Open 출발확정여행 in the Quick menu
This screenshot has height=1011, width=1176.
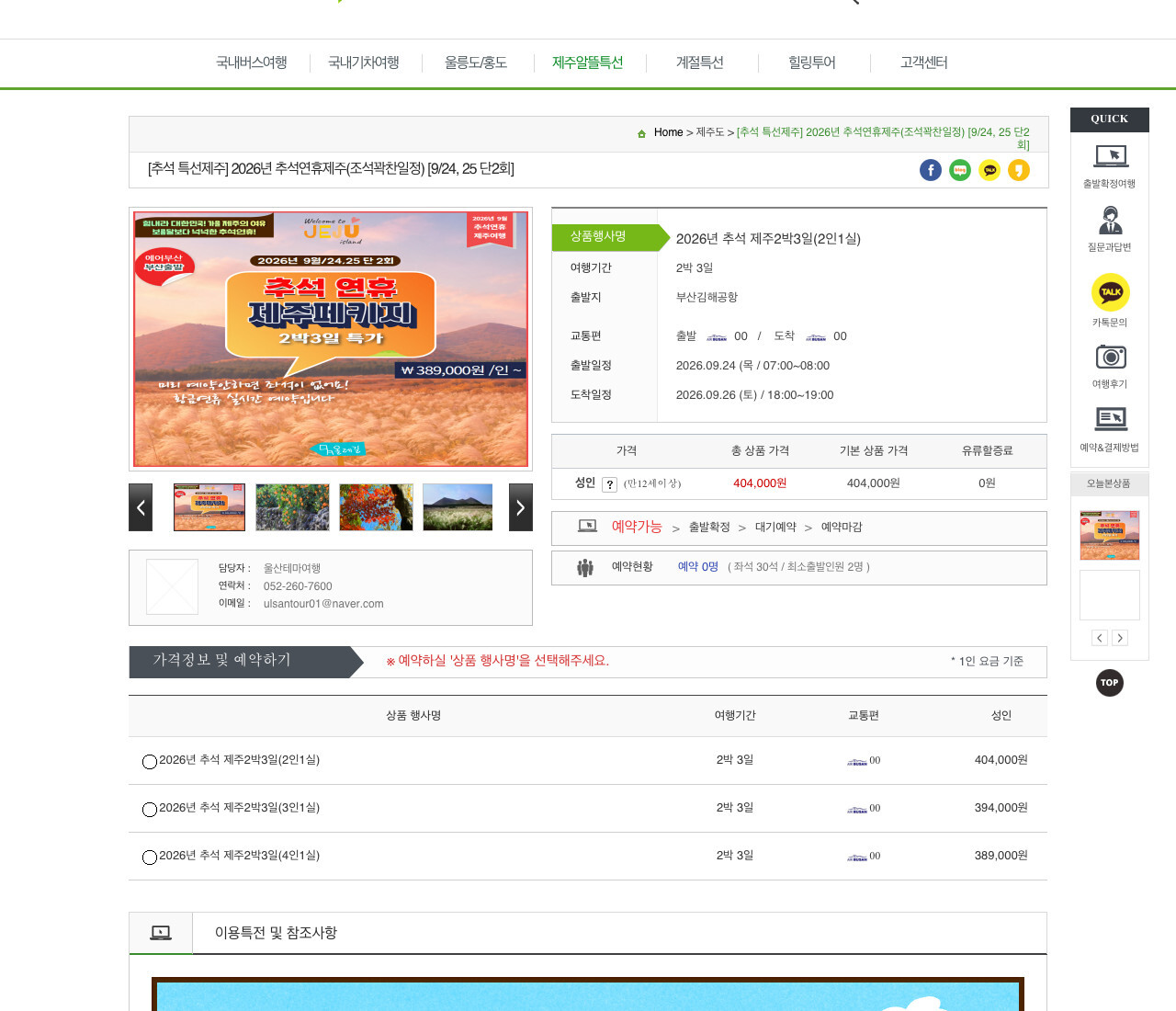click(x=1110, y=165)
